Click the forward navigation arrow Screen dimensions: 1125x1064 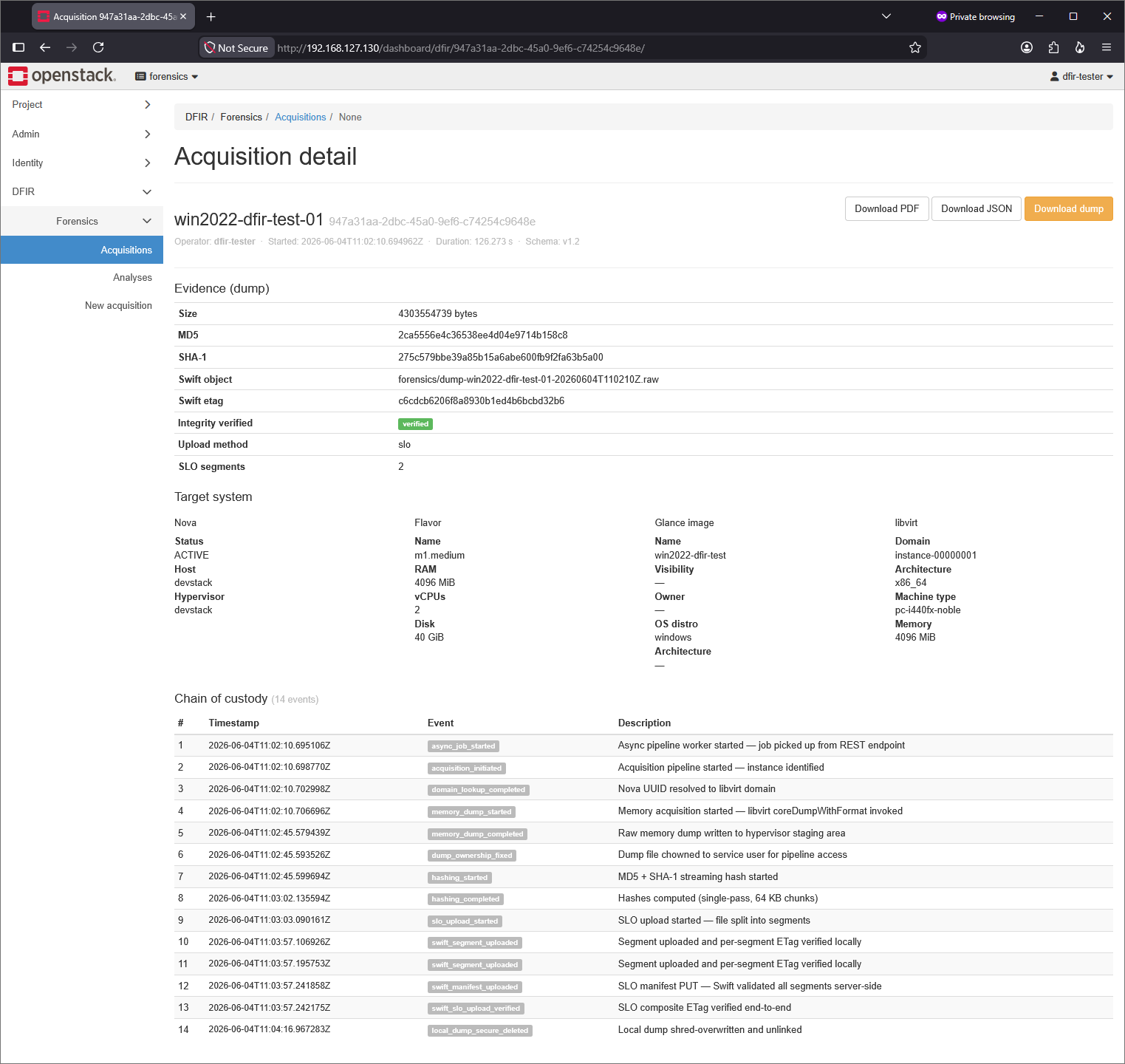pos(72,47)
